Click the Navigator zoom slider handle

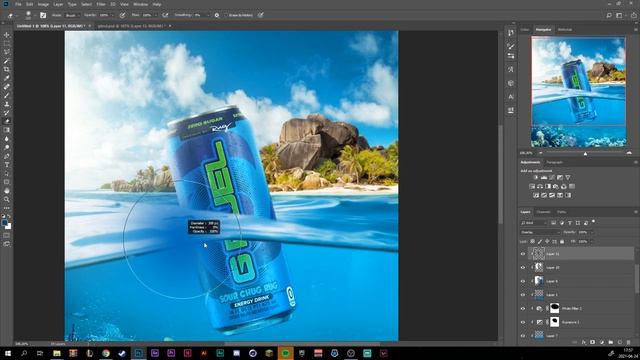585,153
